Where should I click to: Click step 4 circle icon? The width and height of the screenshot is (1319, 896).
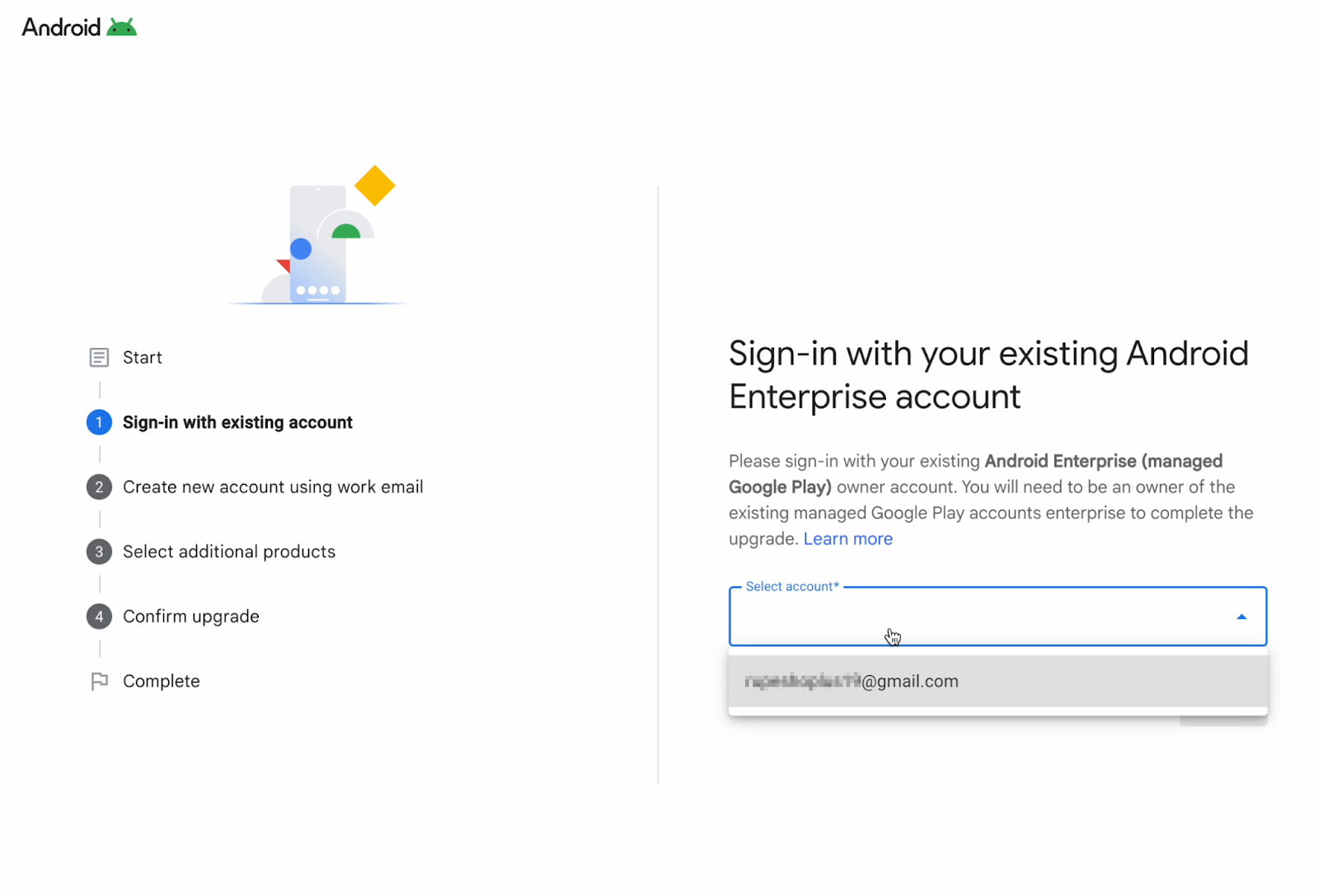tap(99, 616)
